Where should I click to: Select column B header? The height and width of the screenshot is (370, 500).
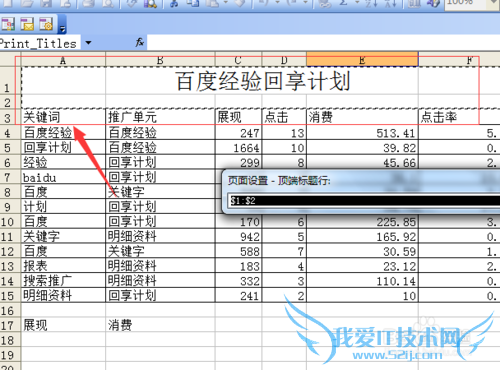160,60
